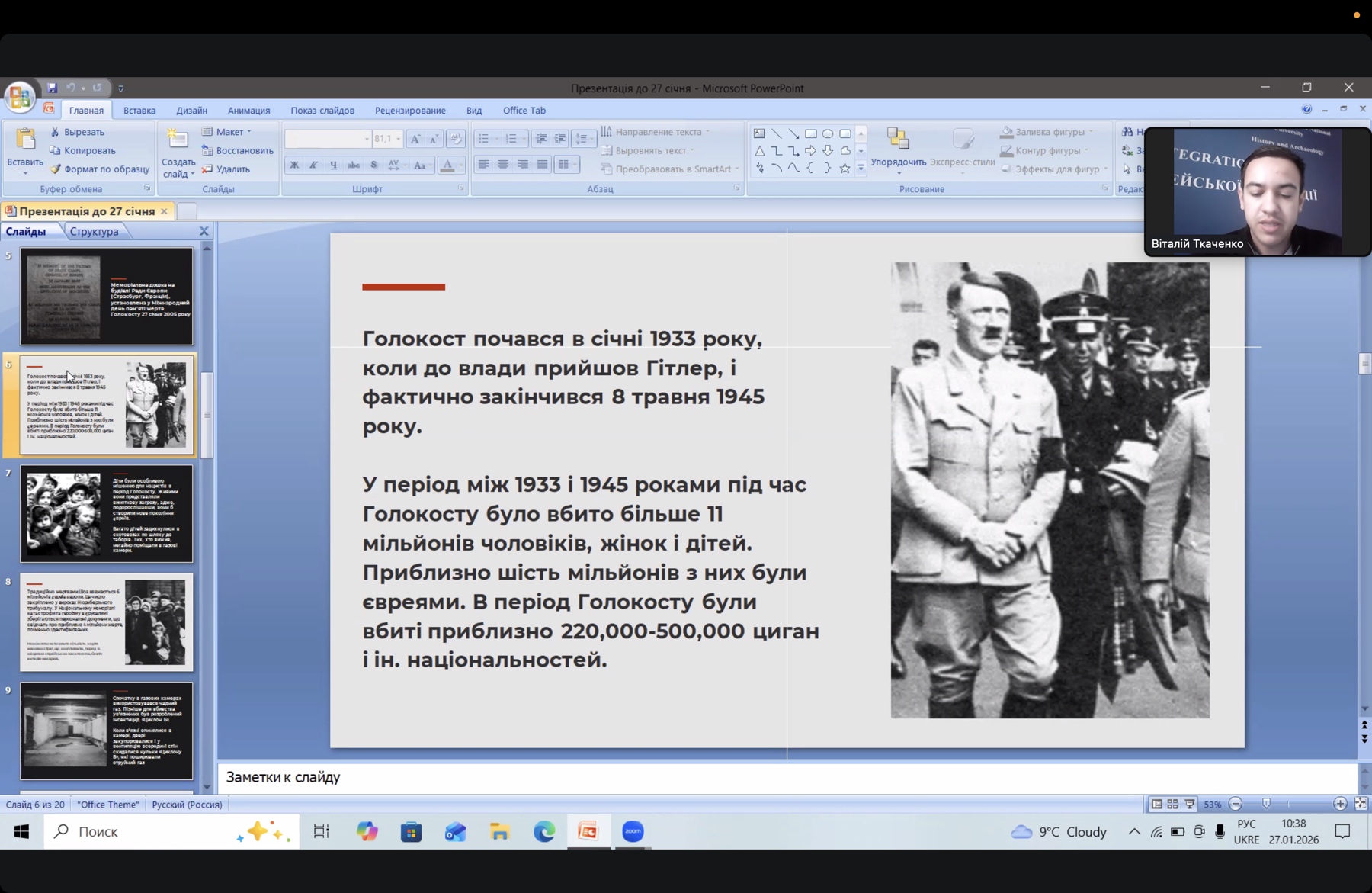
Task: Open the font size dropdown showing 81,1
Action: pyautogui.click(x=398, y=139)
